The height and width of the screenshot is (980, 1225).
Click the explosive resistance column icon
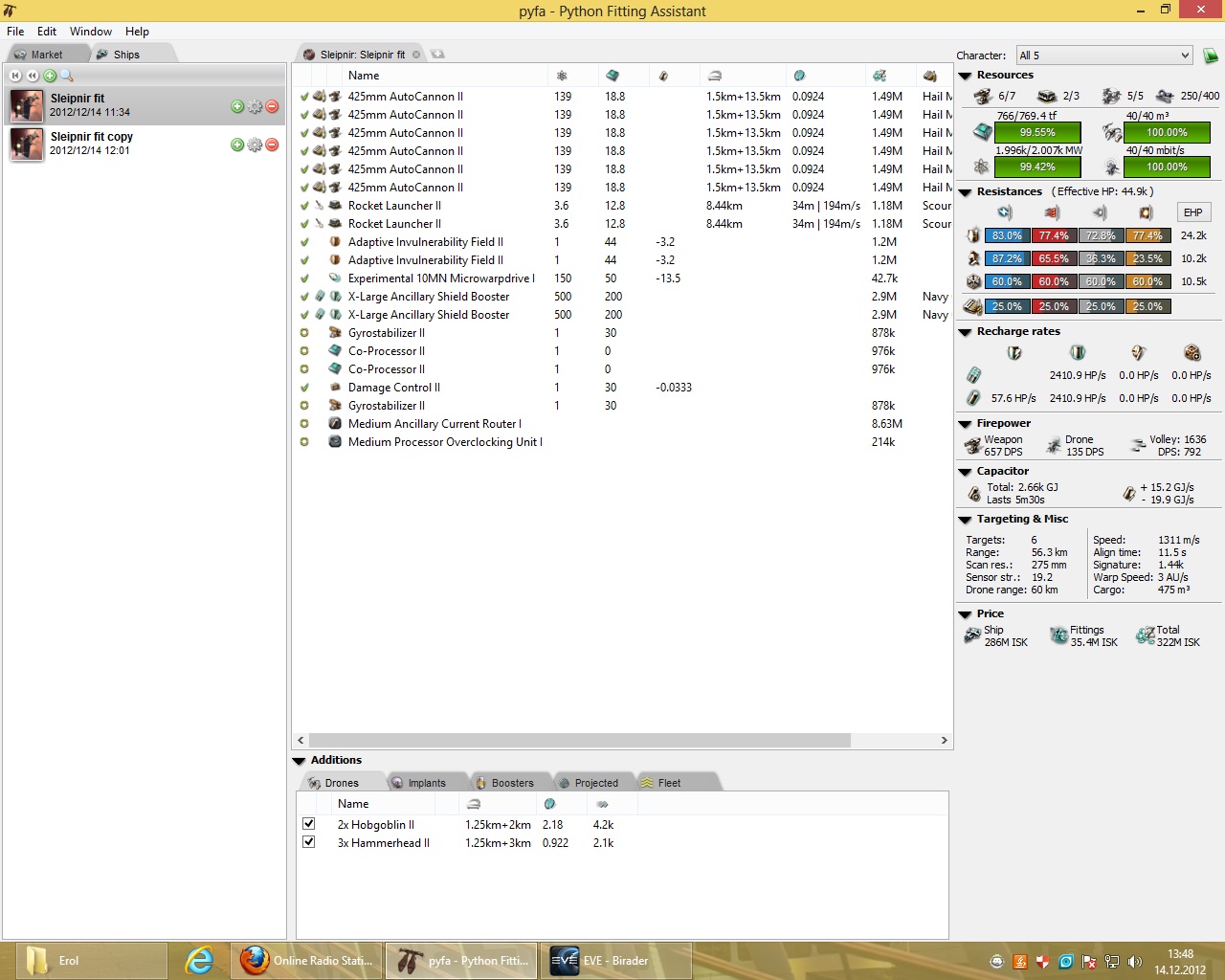click(1146, 212)
